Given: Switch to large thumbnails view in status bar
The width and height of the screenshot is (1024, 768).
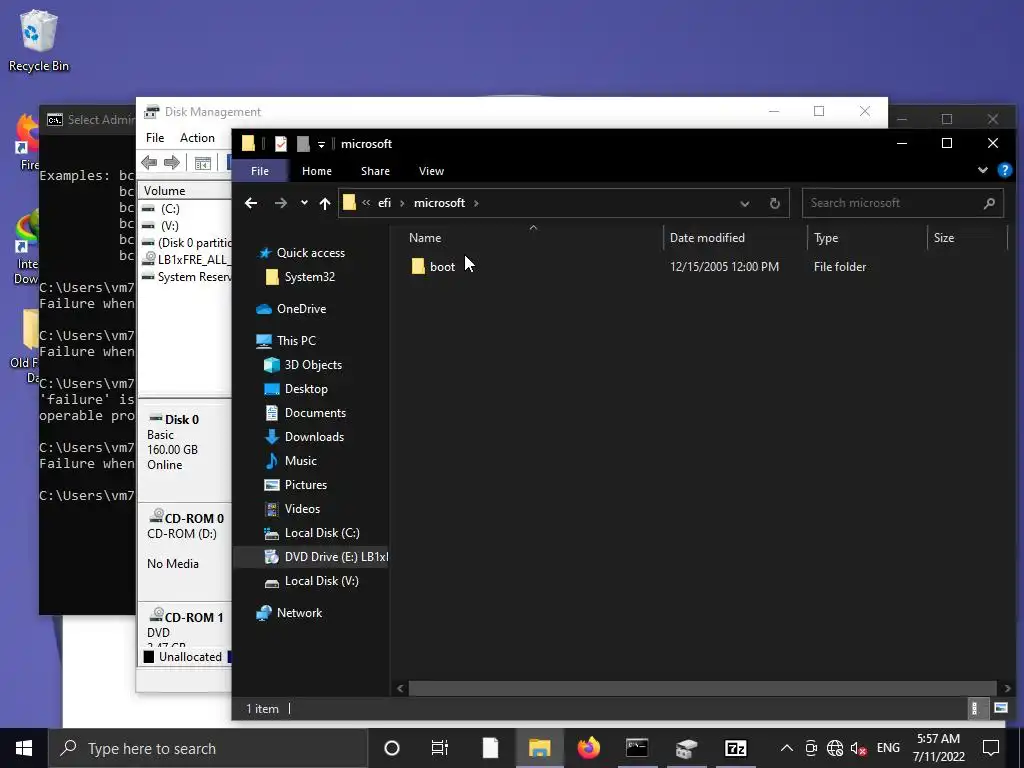Looking at the screenshot, I should click(1000, 708).
